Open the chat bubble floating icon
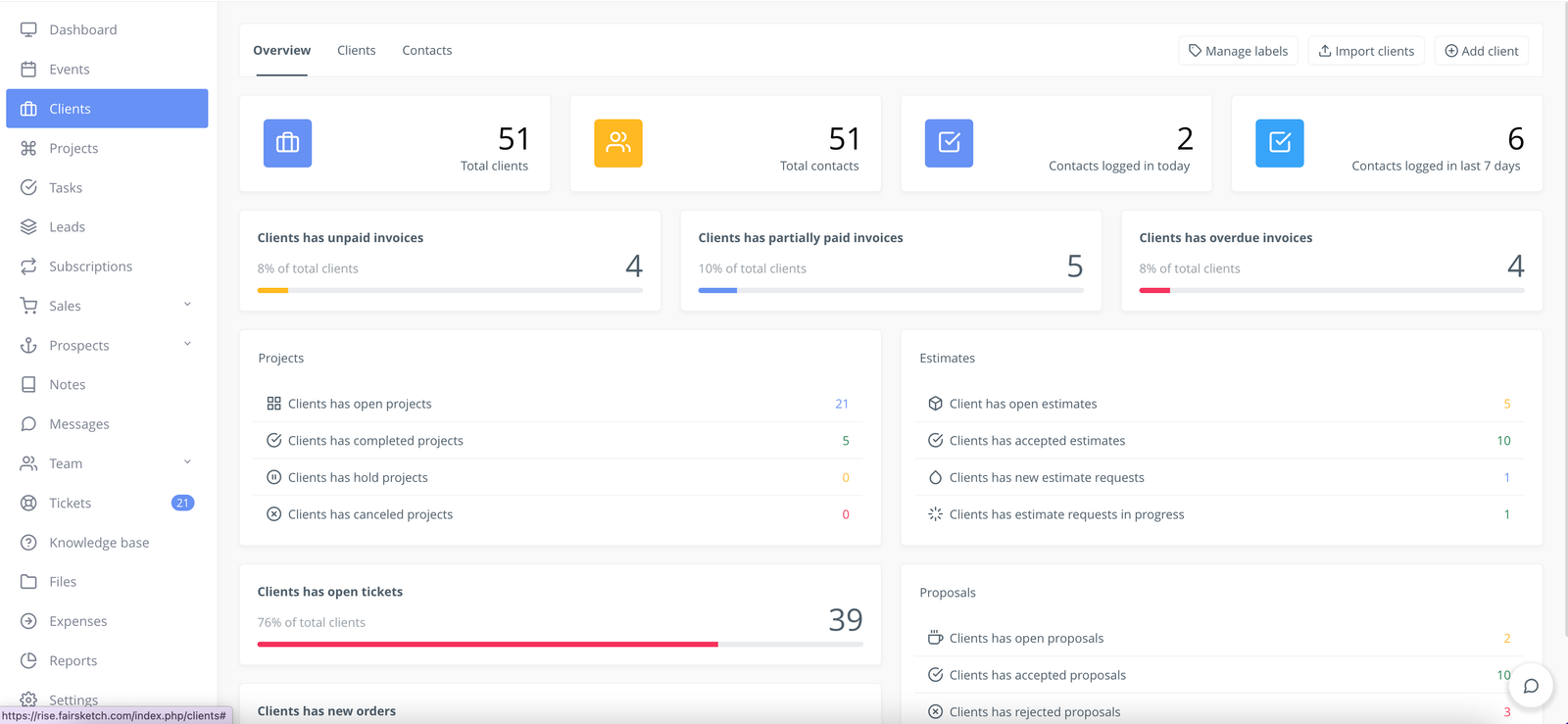 click(1531, 686)
